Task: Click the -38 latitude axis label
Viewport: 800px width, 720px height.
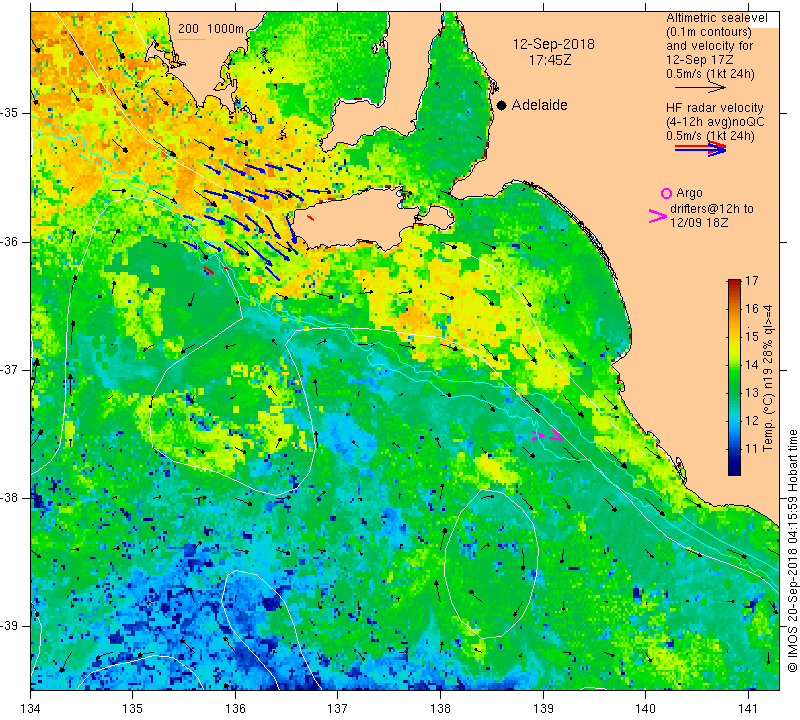Action: coord(9,498)
